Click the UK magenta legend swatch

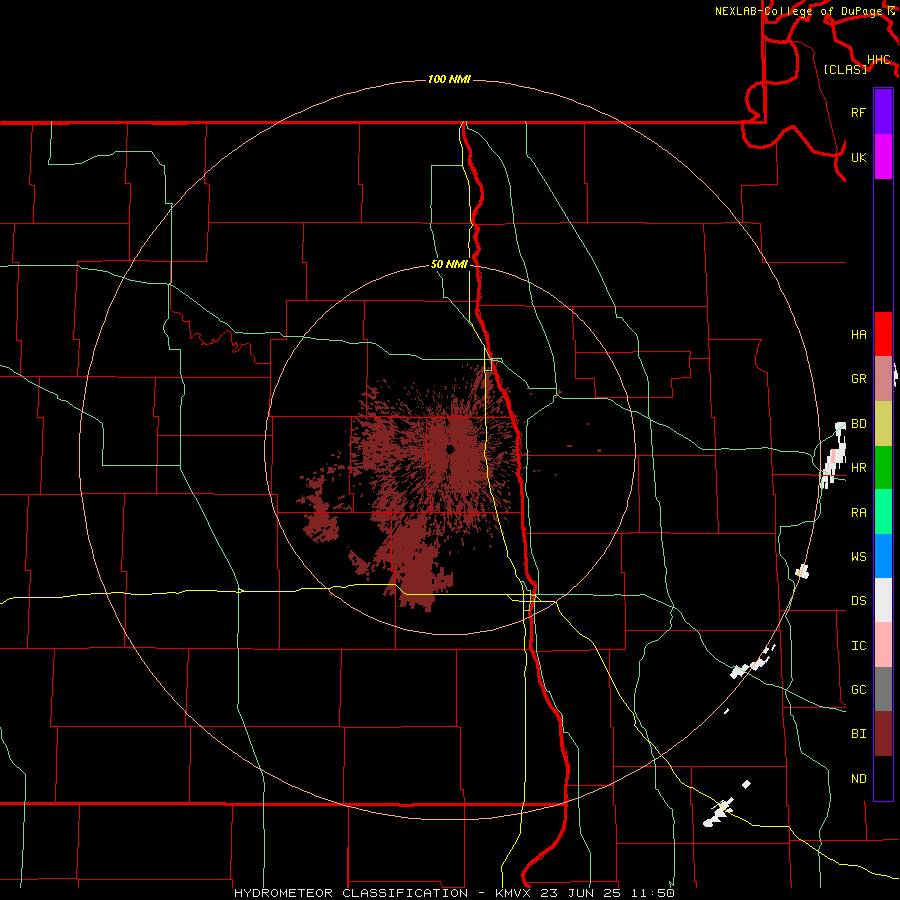coord(883,157)
